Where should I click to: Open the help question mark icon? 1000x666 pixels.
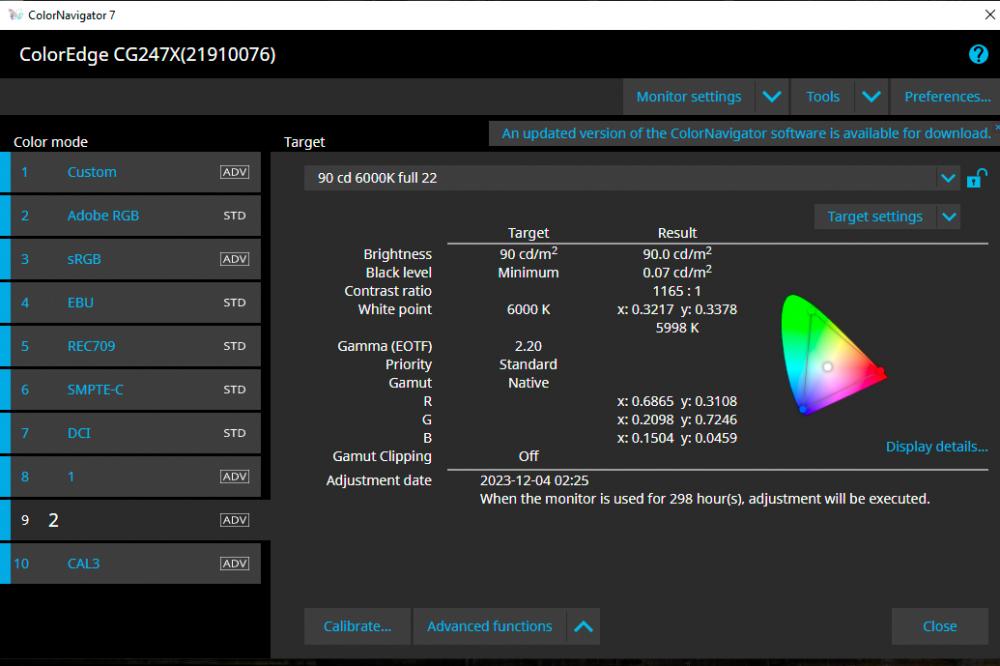(x=978, y=54)
